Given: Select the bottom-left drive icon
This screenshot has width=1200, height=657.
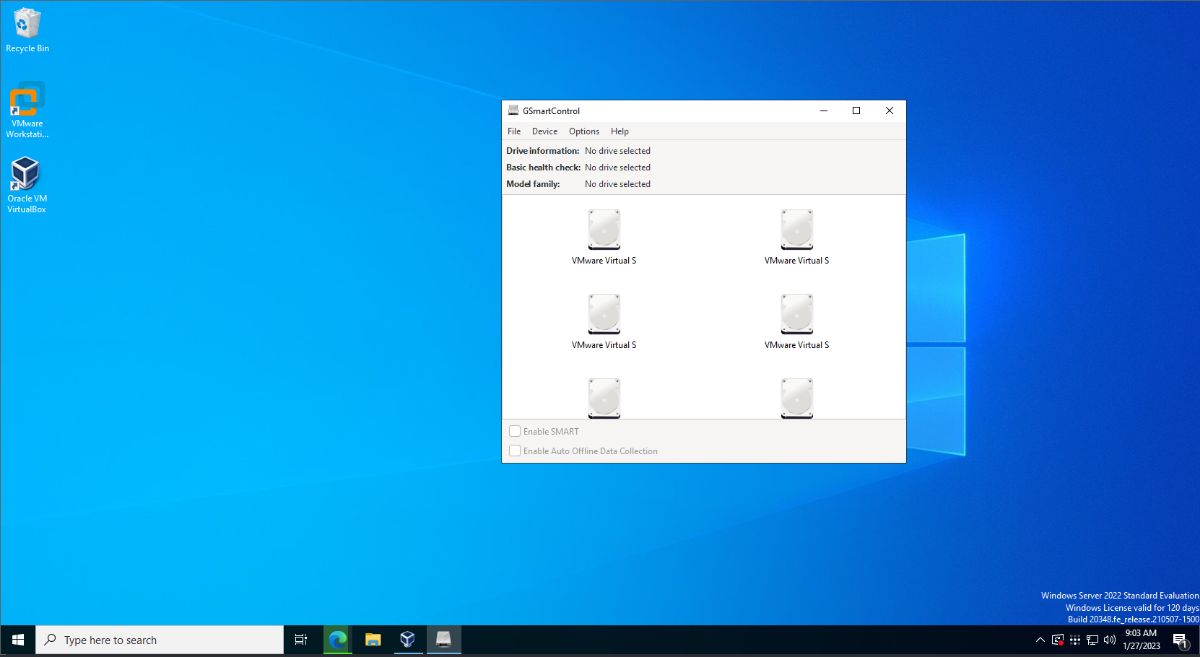Looking at the screenshot, I should [x=603, y=396].
